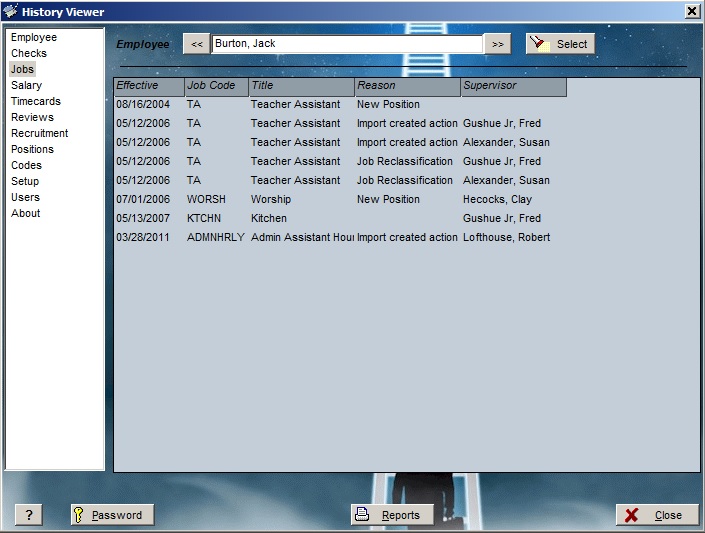Open the Setup section in sidebar
705x533 pixels.
[x=25, y=181]
